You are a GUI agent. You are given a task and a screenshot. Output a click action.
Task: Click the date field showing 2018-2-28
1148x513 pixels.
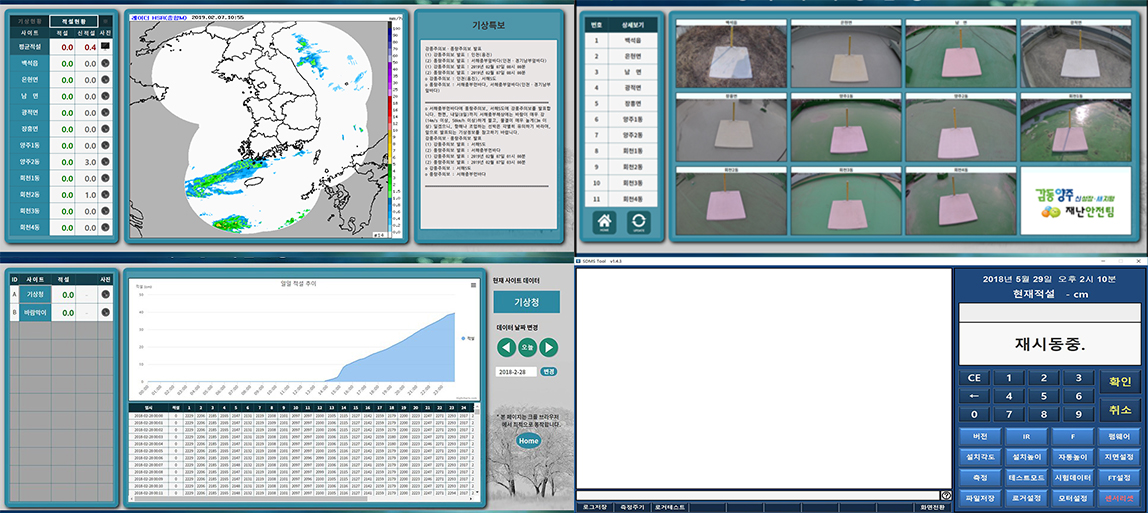click(x=516, y=371)
